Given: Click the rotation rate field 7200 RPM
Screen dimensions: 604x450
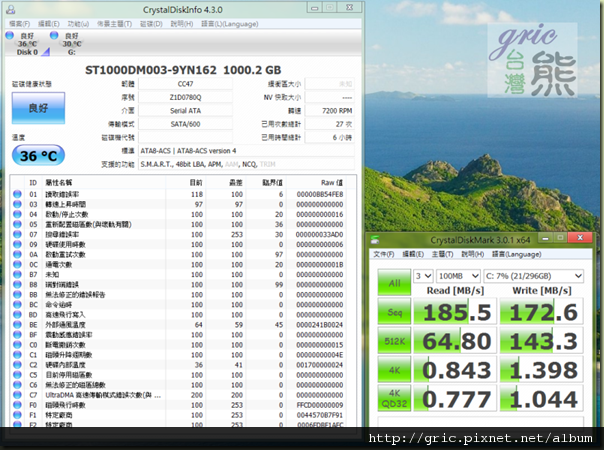Looking at the screenshot, I should (329, 111).
